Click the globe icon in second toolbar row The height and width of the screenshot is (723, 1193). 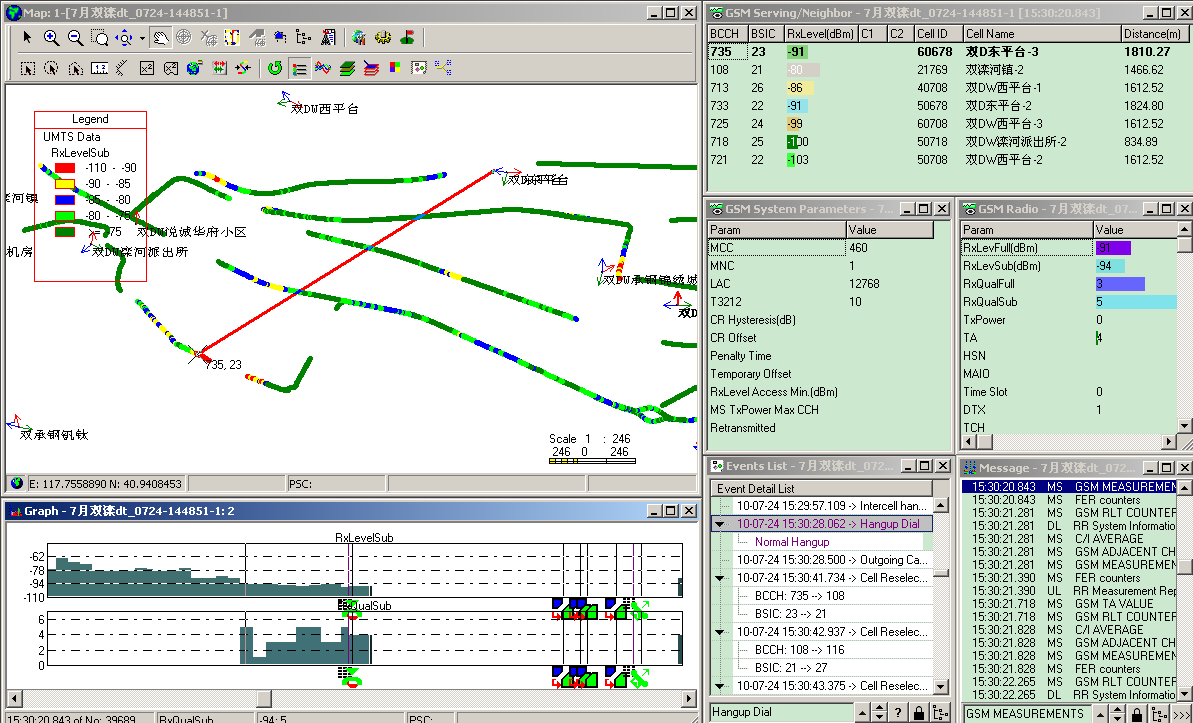(194, 68)
